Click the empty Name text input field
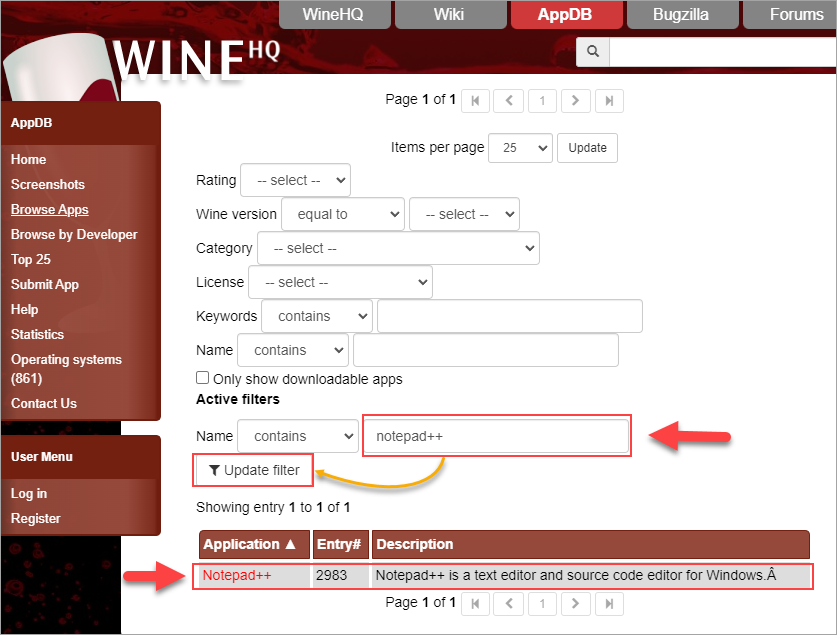Screen dimensions: 837x635 pyautogui.click(x=486, y=351)
